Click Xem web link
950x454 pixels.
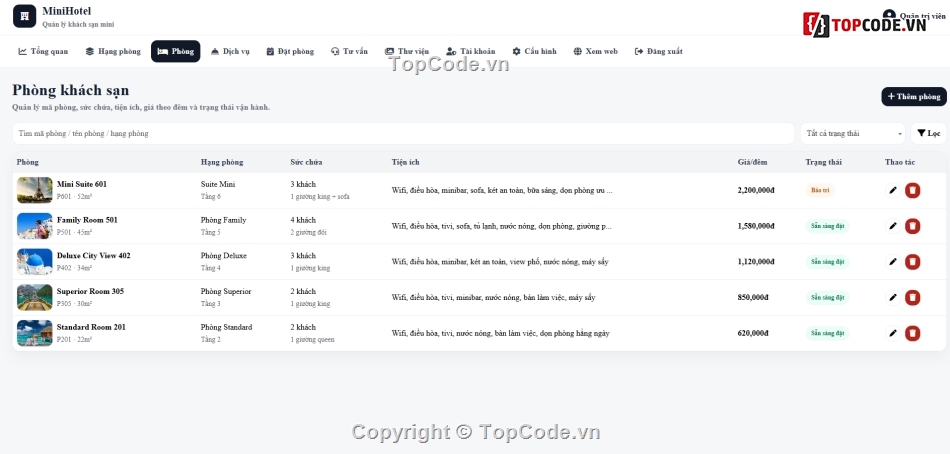tap(596, 52)
